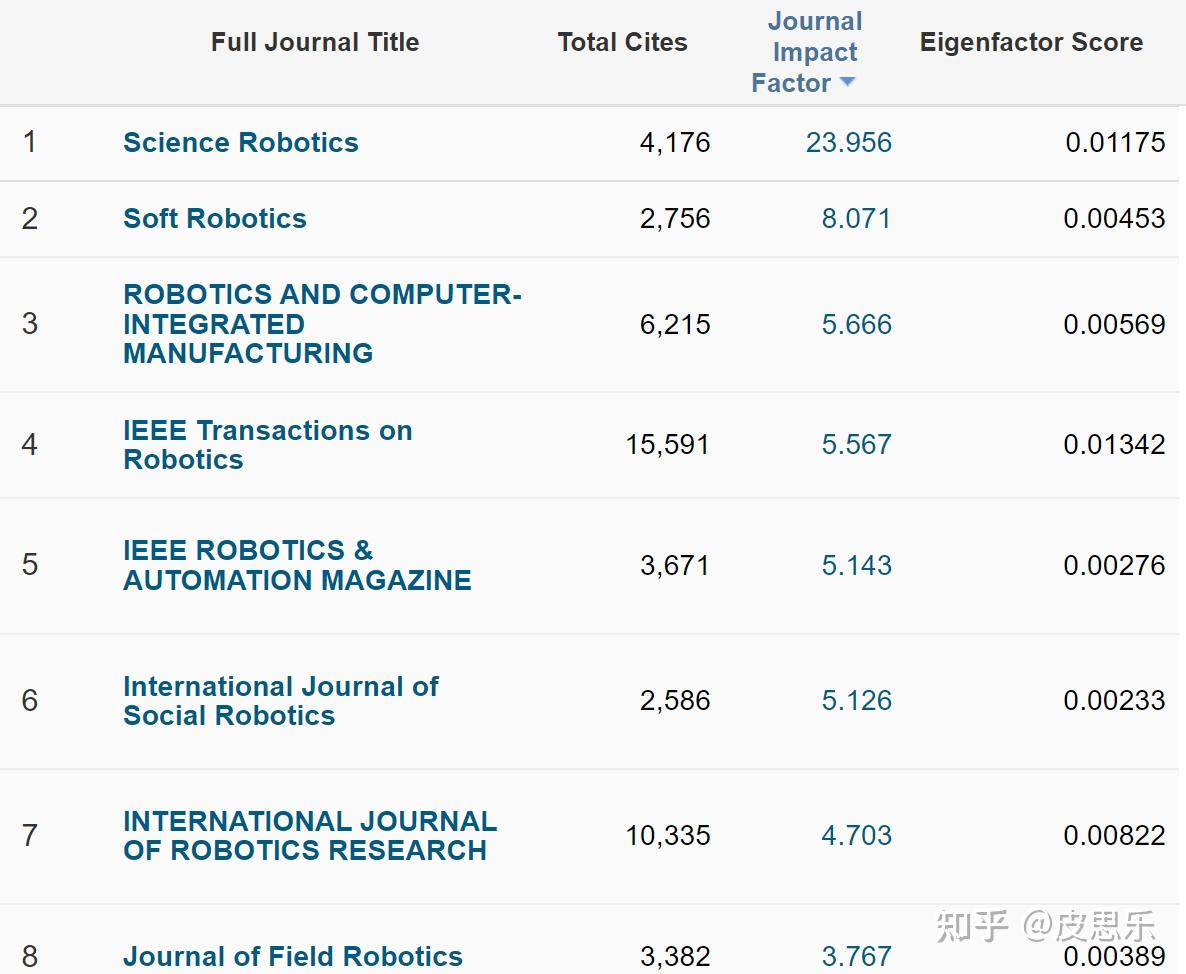
Task: Open Robotics and Computer-Integrated Manufacturing link
Action: [x=322, y=324]
